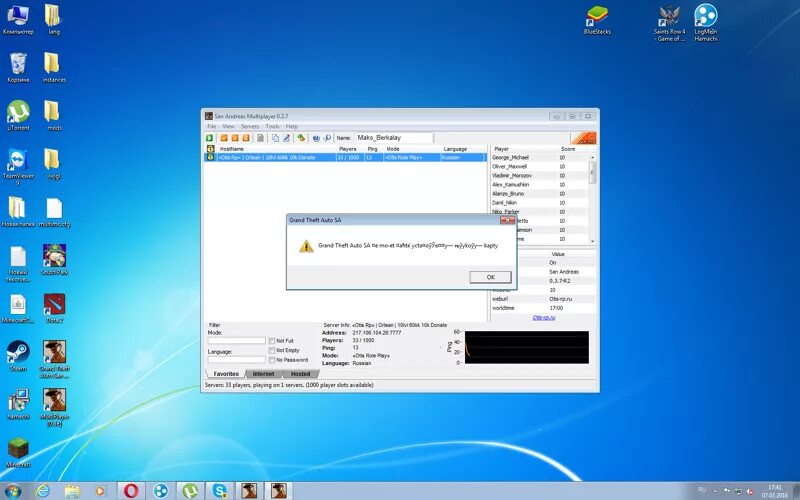The width and height of the screenshot is (800, 500).
Task: Sort servers by Ping column header
Action: (373, 149)
